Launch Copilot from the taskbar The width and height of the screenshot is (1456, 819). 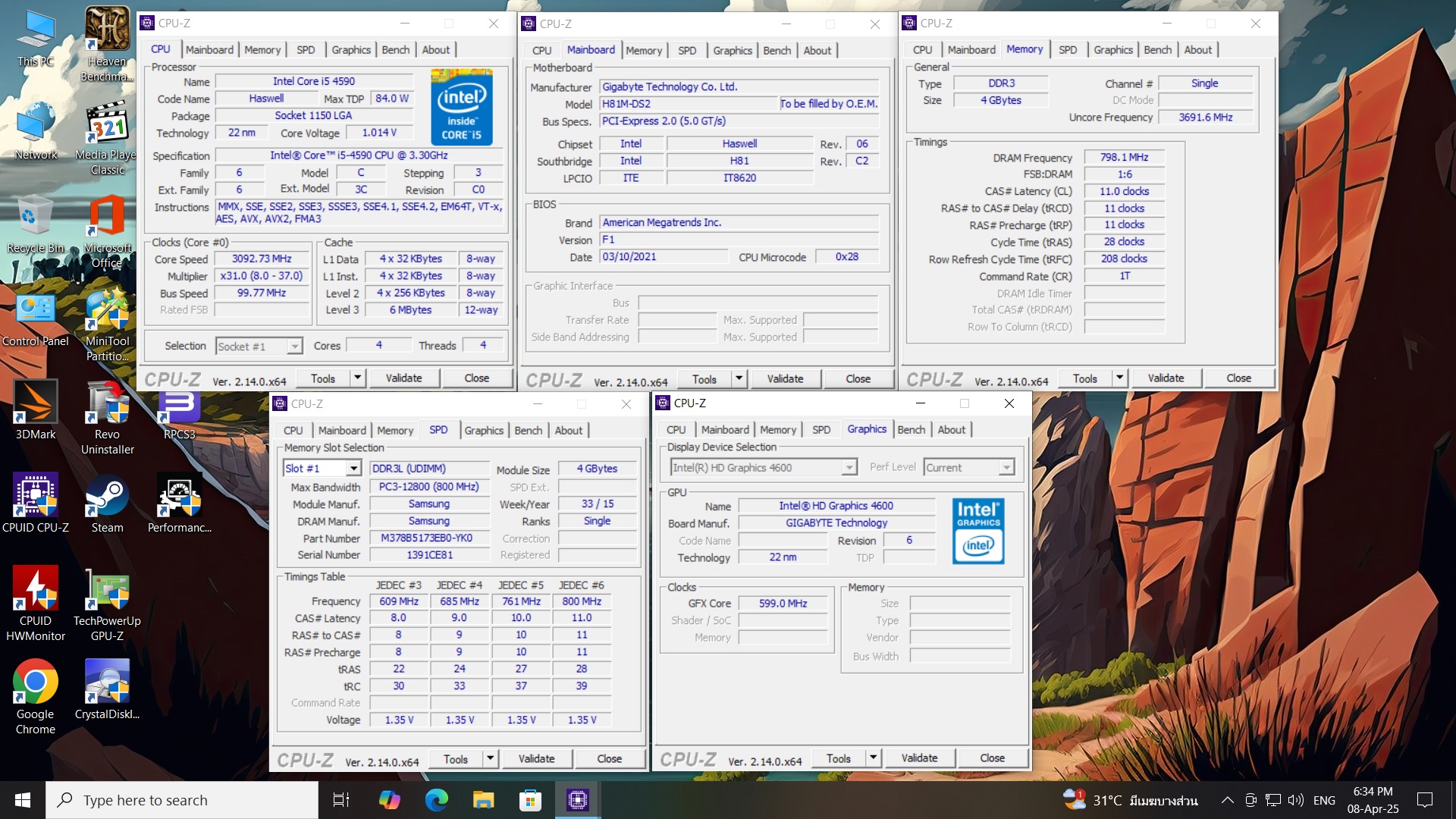(x=389, y=800)
